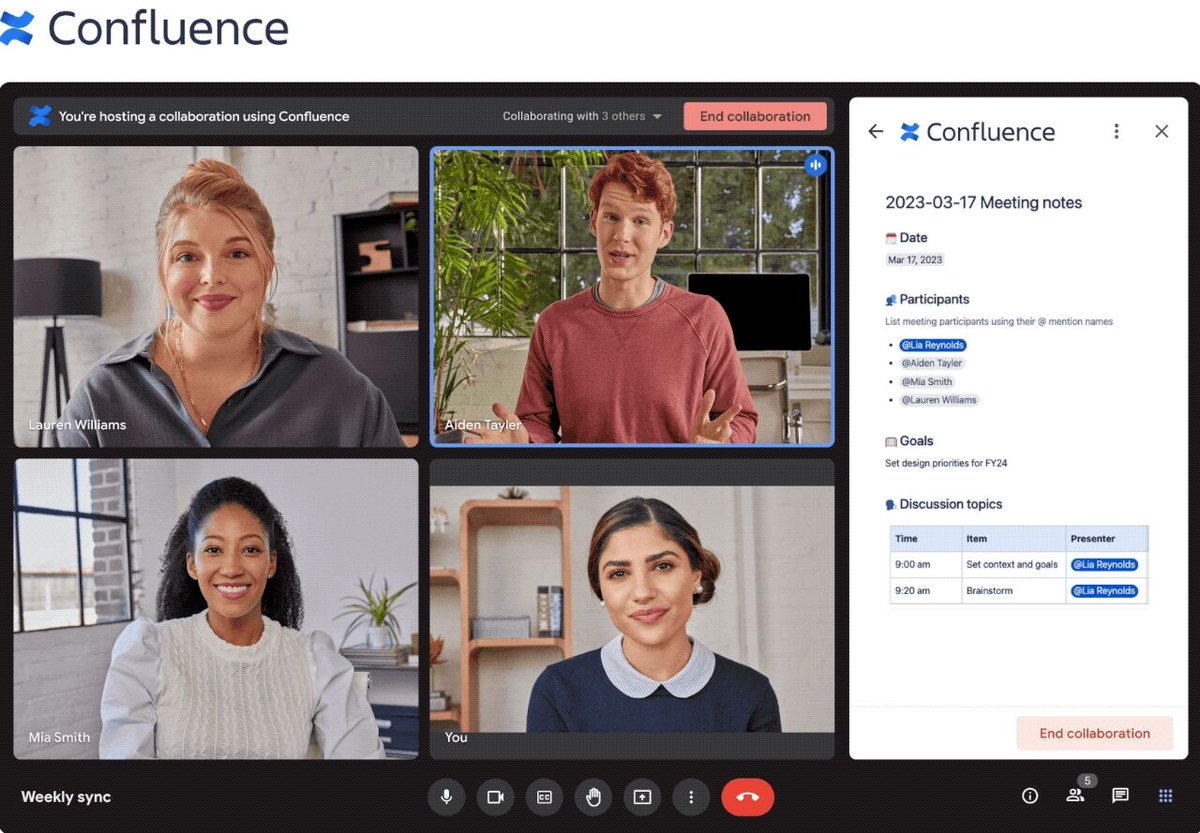1200x833 pixels.
Task: Hang up with the red leave-call button
Action: click(x=747, y=797)
